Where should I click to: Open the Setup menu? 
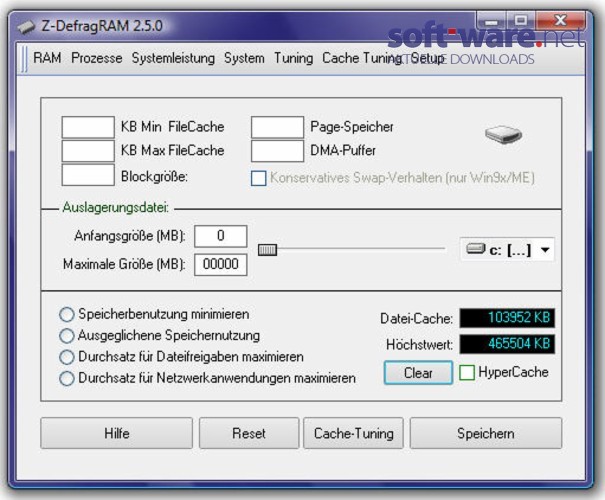[427, 58]
